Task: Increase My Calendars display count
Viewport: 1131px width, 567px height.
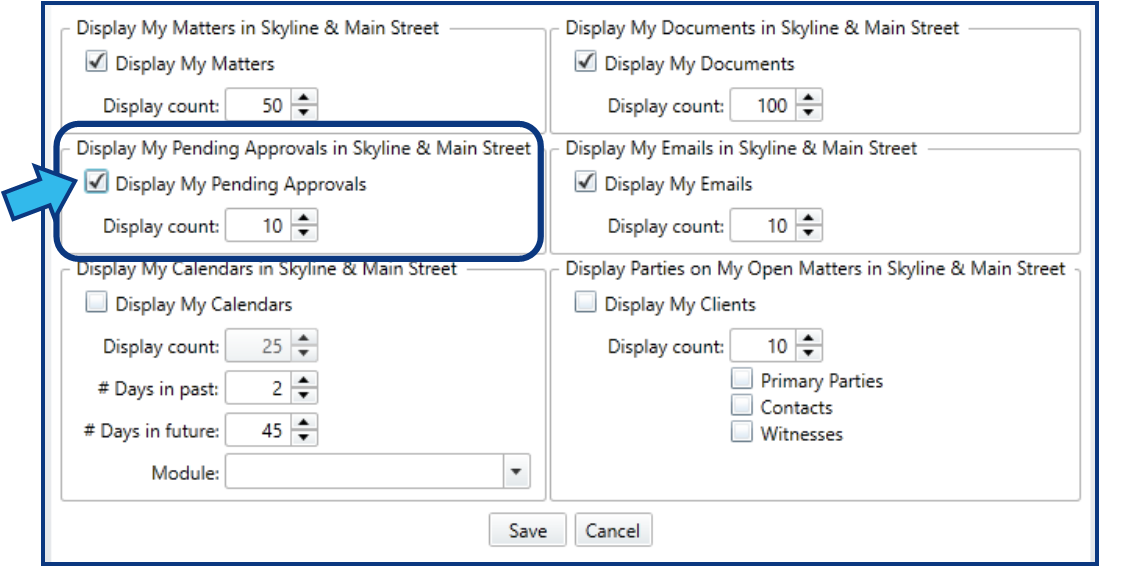Action: click(x=304, y=338)
